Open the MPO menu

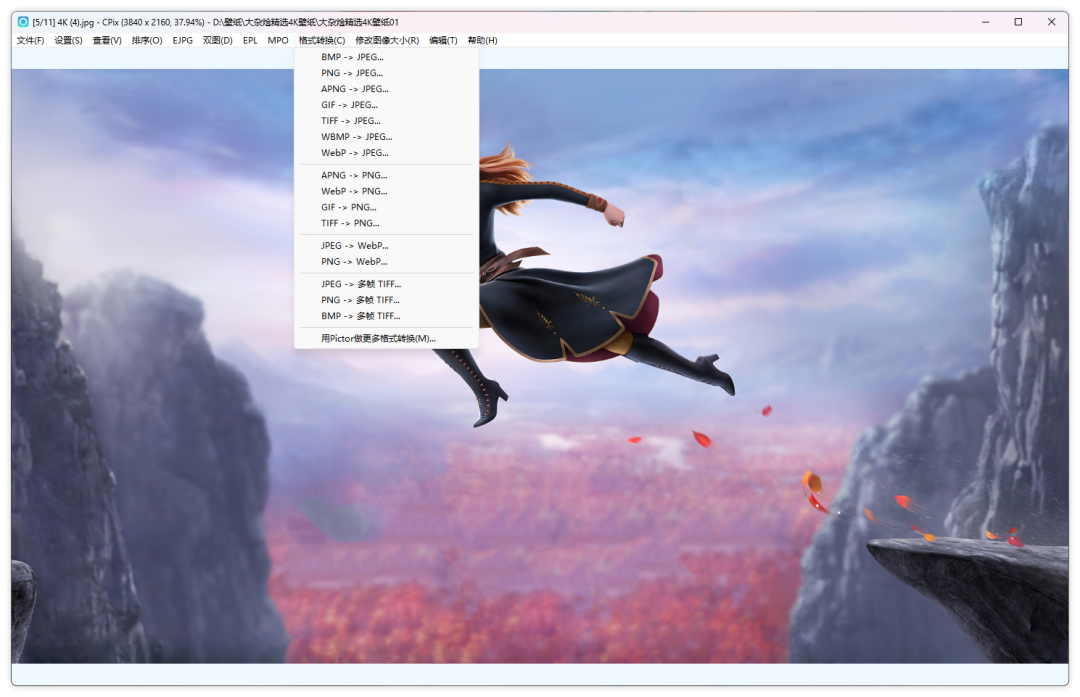click(278, 41)
